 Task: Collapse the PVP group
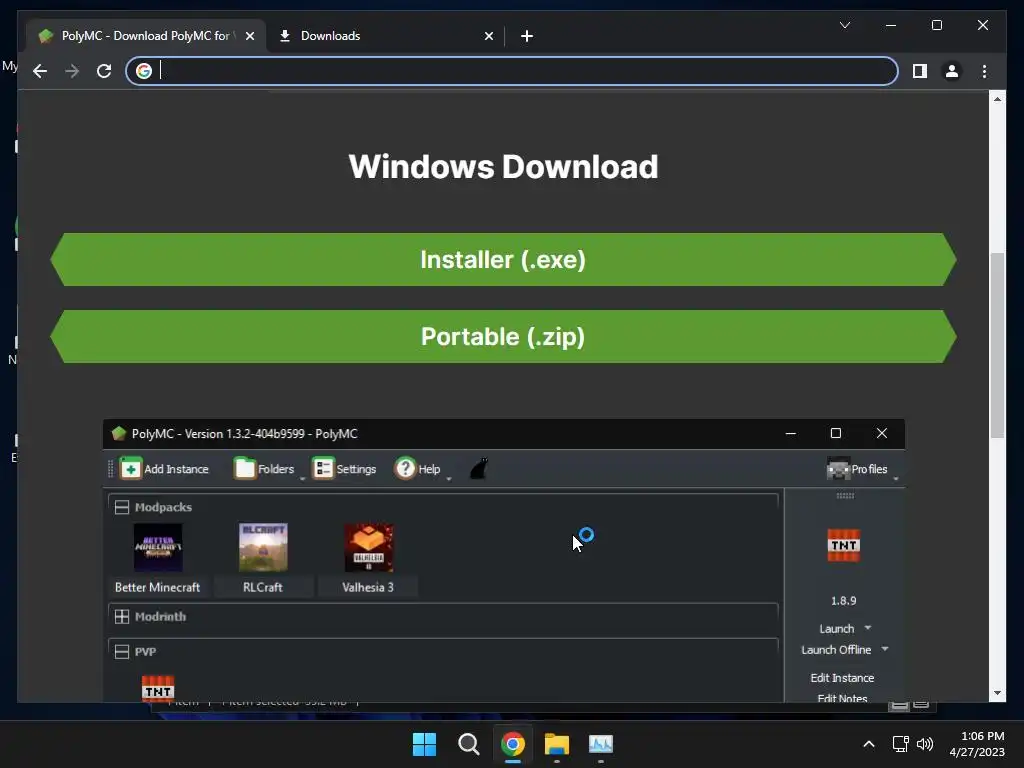point(121,652)
